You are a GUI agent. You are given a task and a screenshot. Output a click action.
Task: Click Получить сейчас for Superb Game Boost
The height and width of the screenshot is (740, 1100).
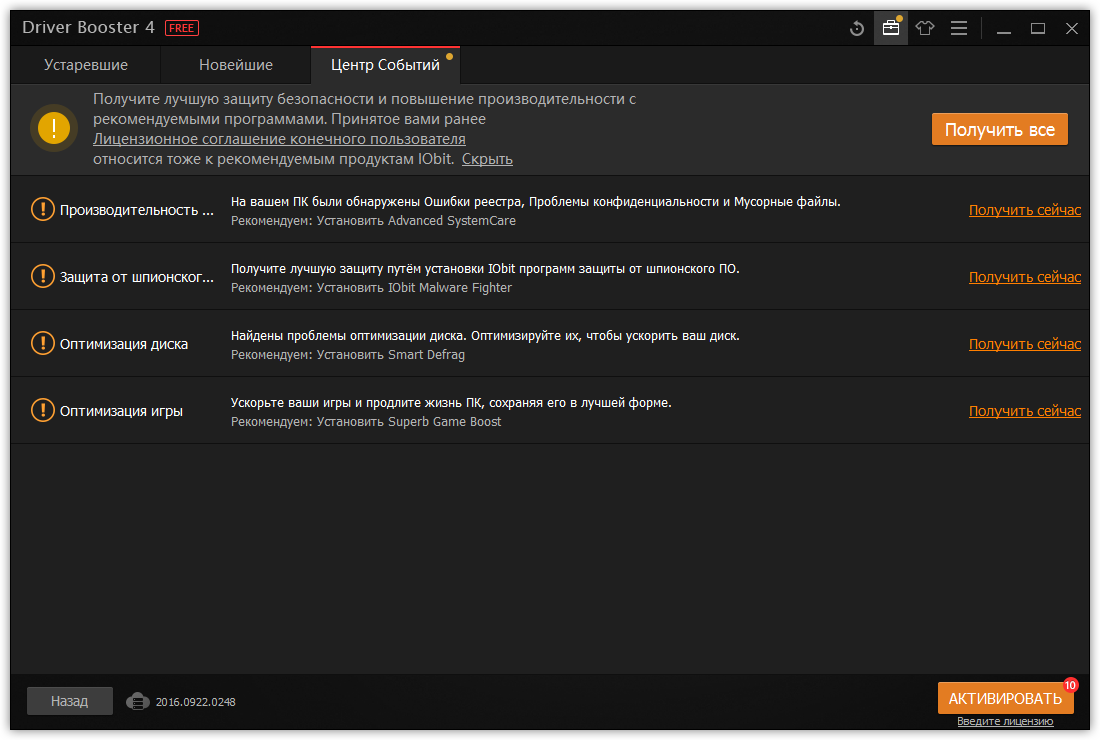(1024, 412)
